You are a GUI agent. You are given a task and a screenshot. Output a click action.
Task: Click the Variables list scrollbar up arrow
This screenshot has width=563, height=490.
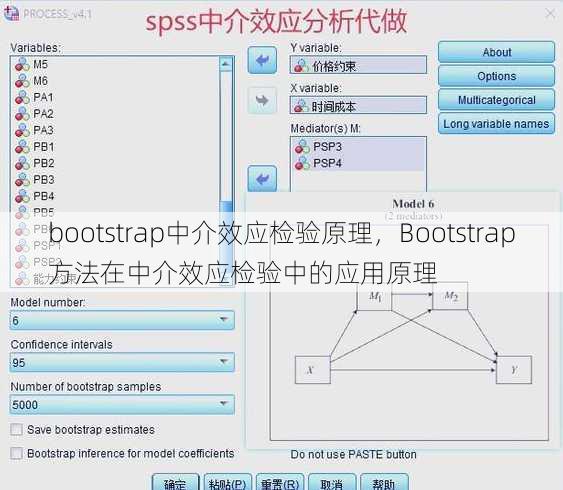(226, 64)
